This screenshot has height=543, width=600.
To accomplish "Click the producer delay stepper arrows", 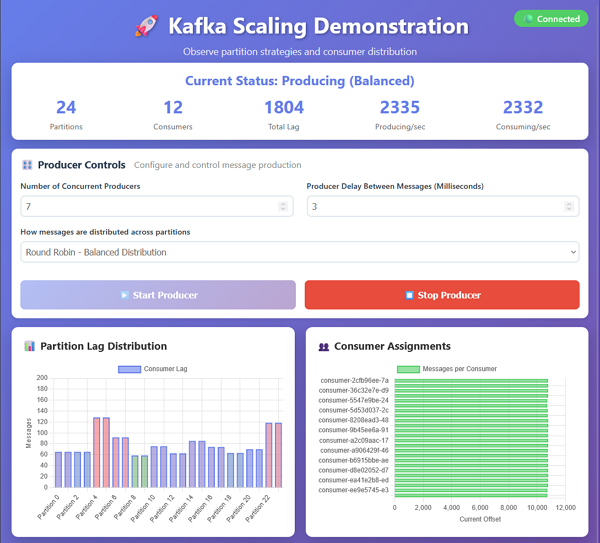I will point(569,207).
